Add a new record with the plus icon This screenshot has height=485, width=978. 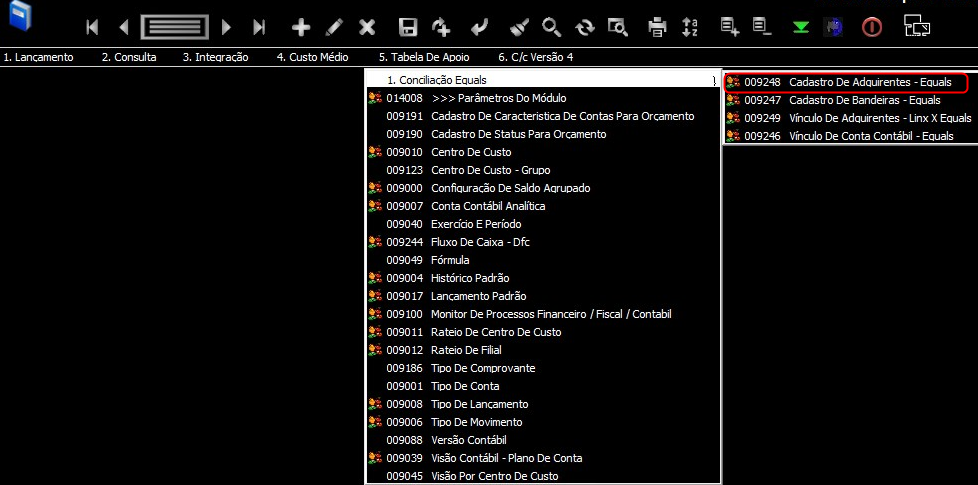[301, 27]
